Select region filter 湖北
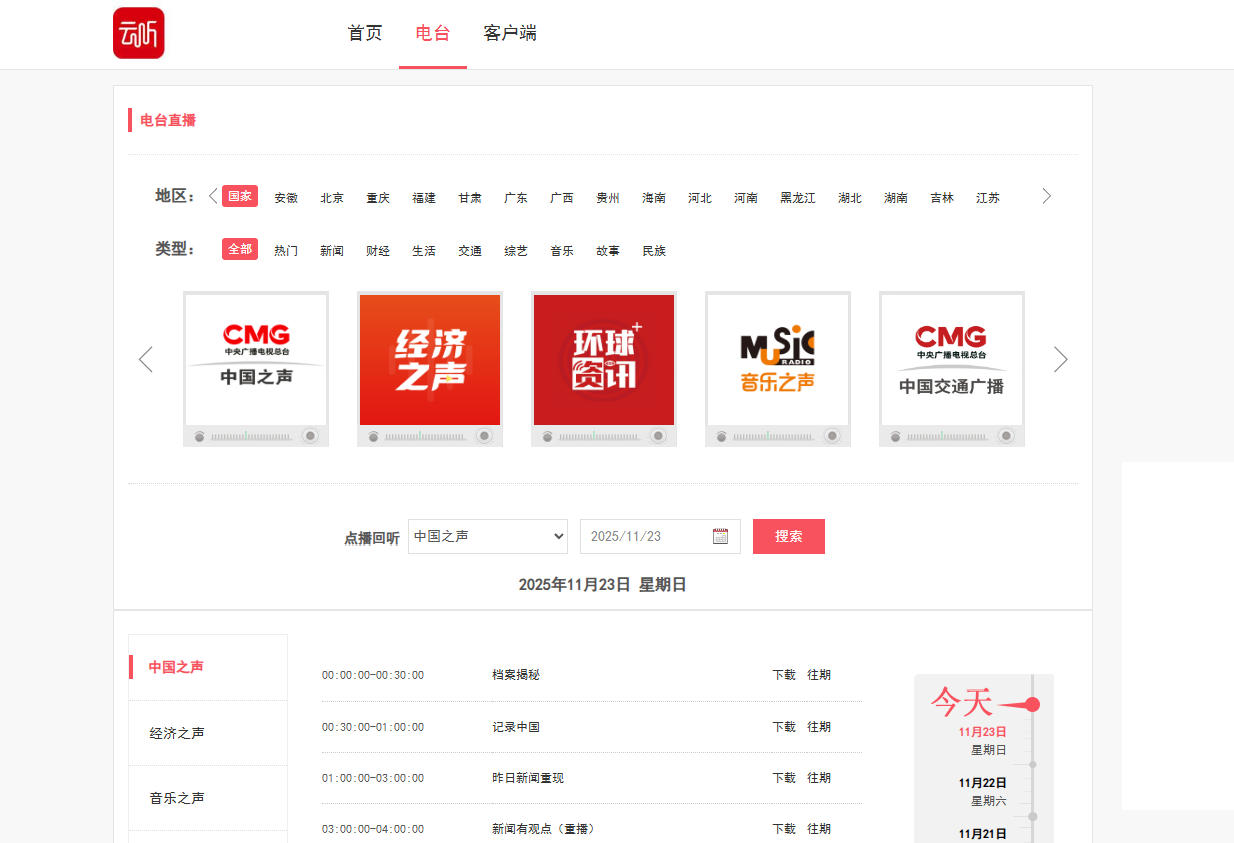 pos(850,198)
